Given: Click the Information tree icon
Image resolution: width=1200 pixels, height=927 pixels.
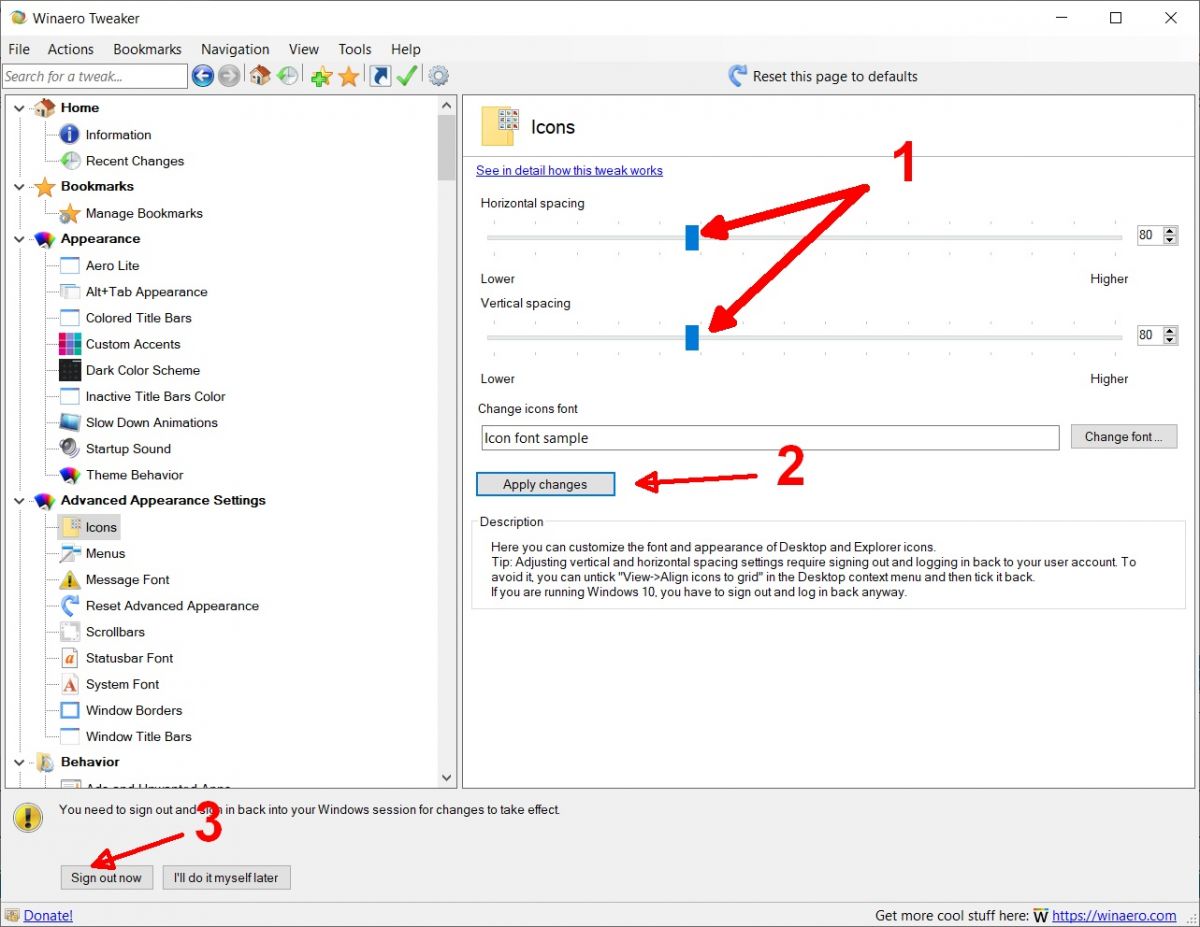Looking at the screenshot, I should (69, 134).
